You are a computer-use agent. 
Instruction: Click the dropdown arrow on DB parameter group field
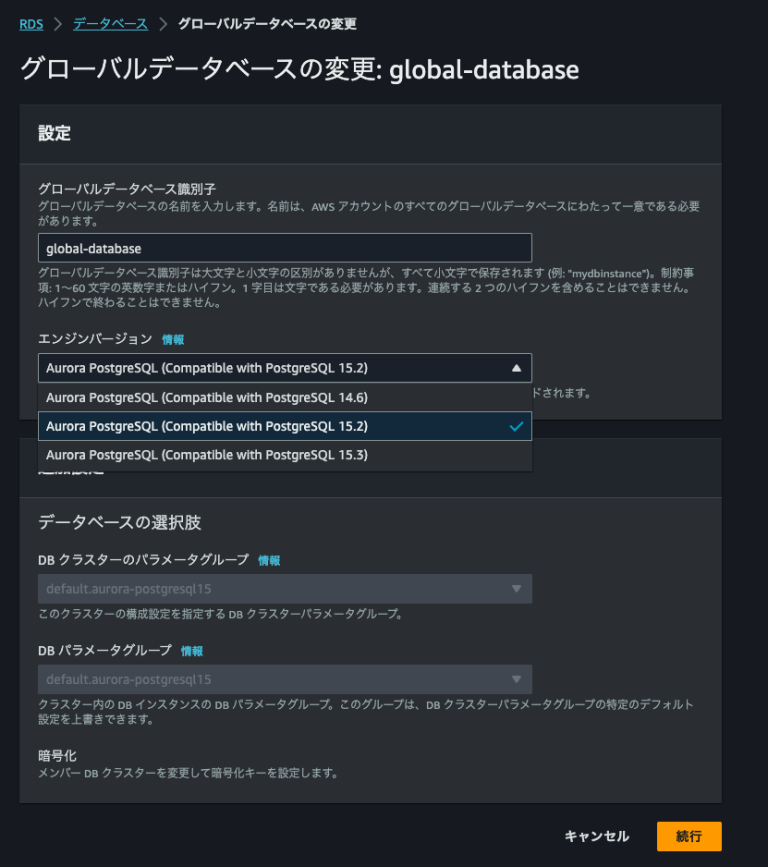515,679
